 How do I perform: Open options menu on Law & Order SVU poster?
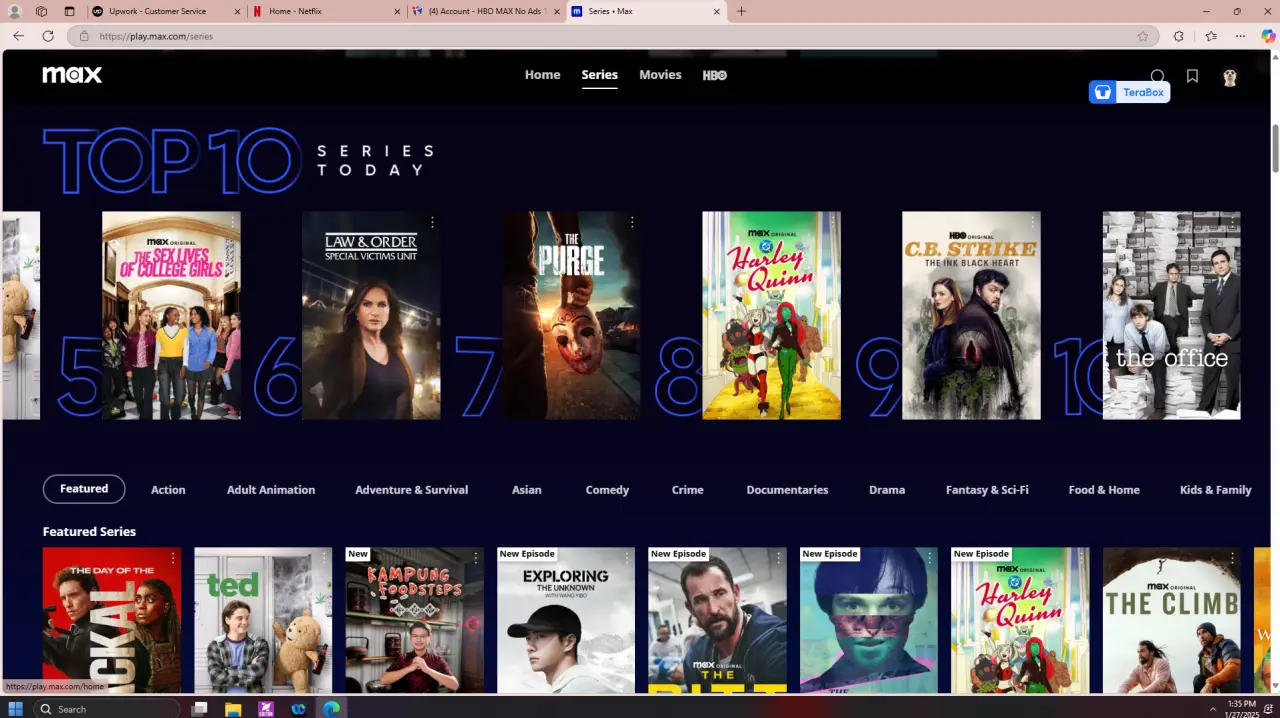pos(433,222)
